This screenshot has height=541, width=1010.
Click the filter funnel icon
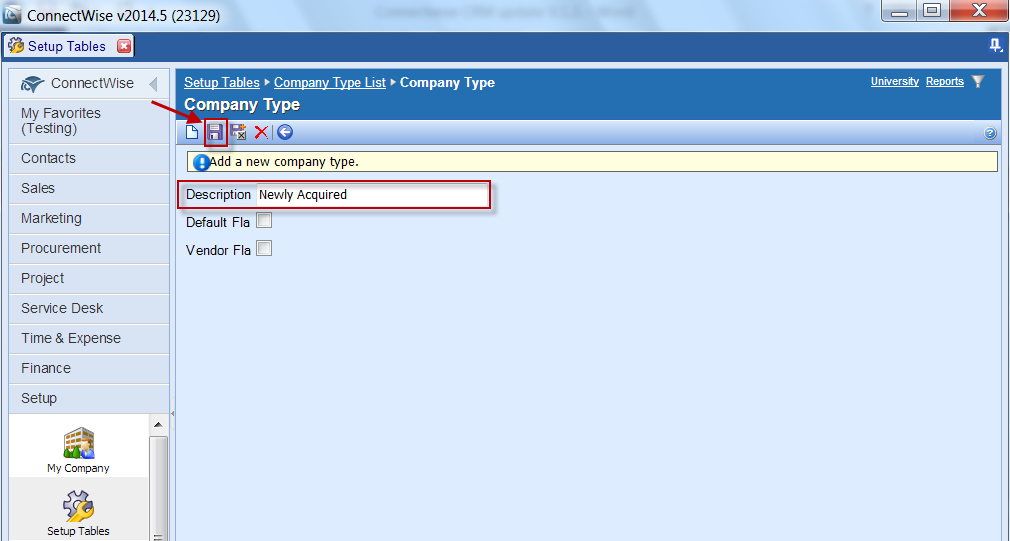click(x=978, y=81)
